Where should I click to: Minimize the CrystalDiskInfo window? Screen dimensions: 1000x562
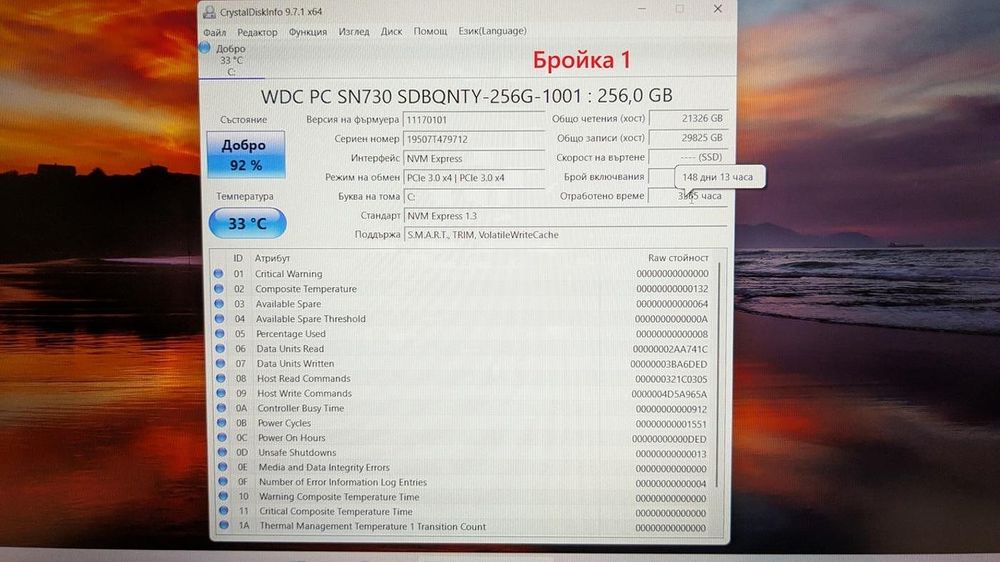(642, 9)
